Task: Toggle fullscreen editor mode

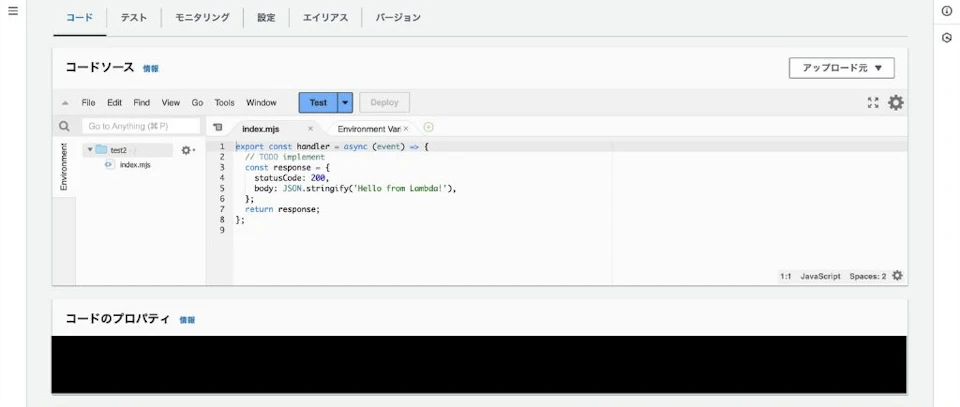Action: coord(873,103)
